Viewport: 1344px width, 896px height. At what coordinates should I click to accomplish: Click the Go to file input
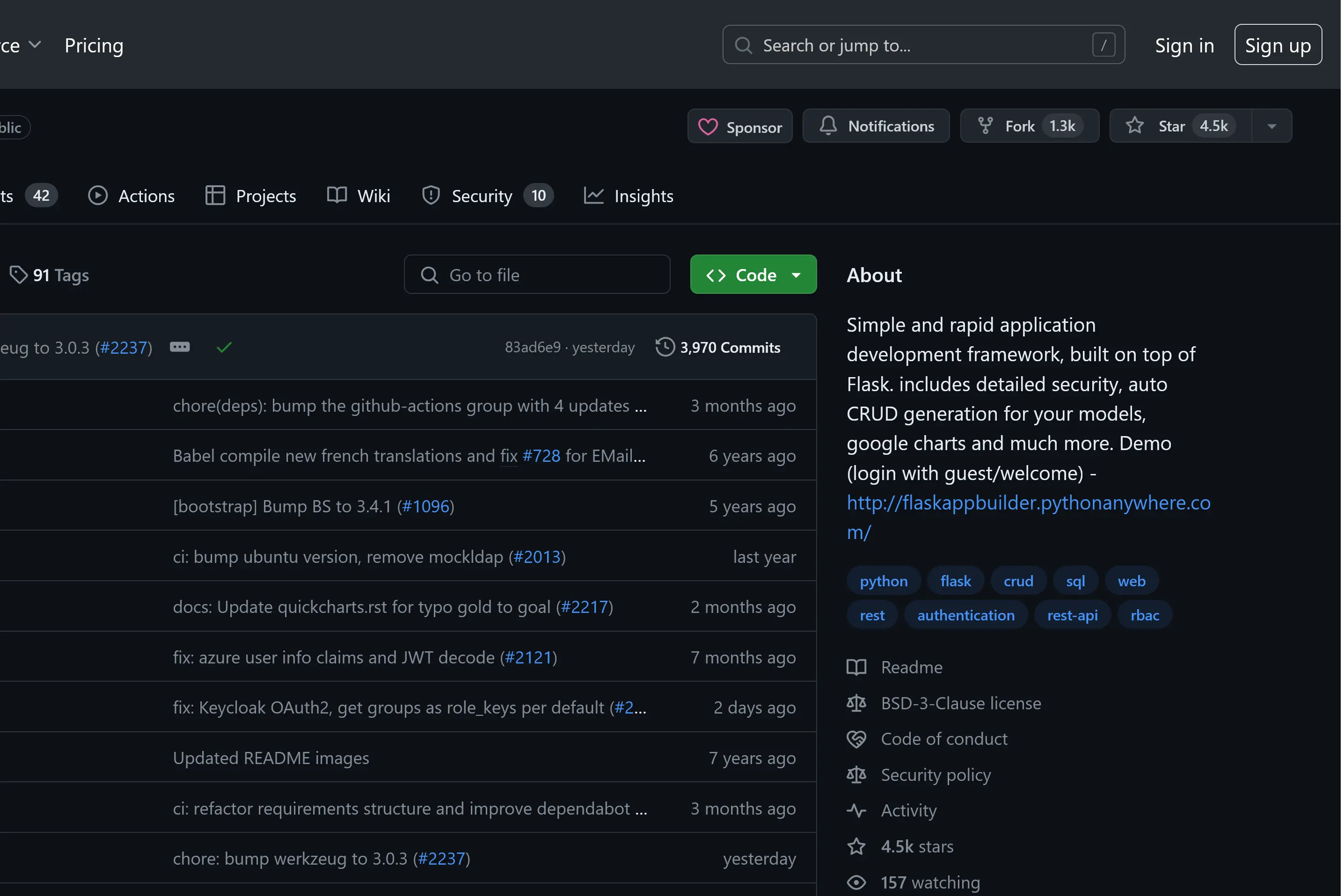click(x=537, y=274)
